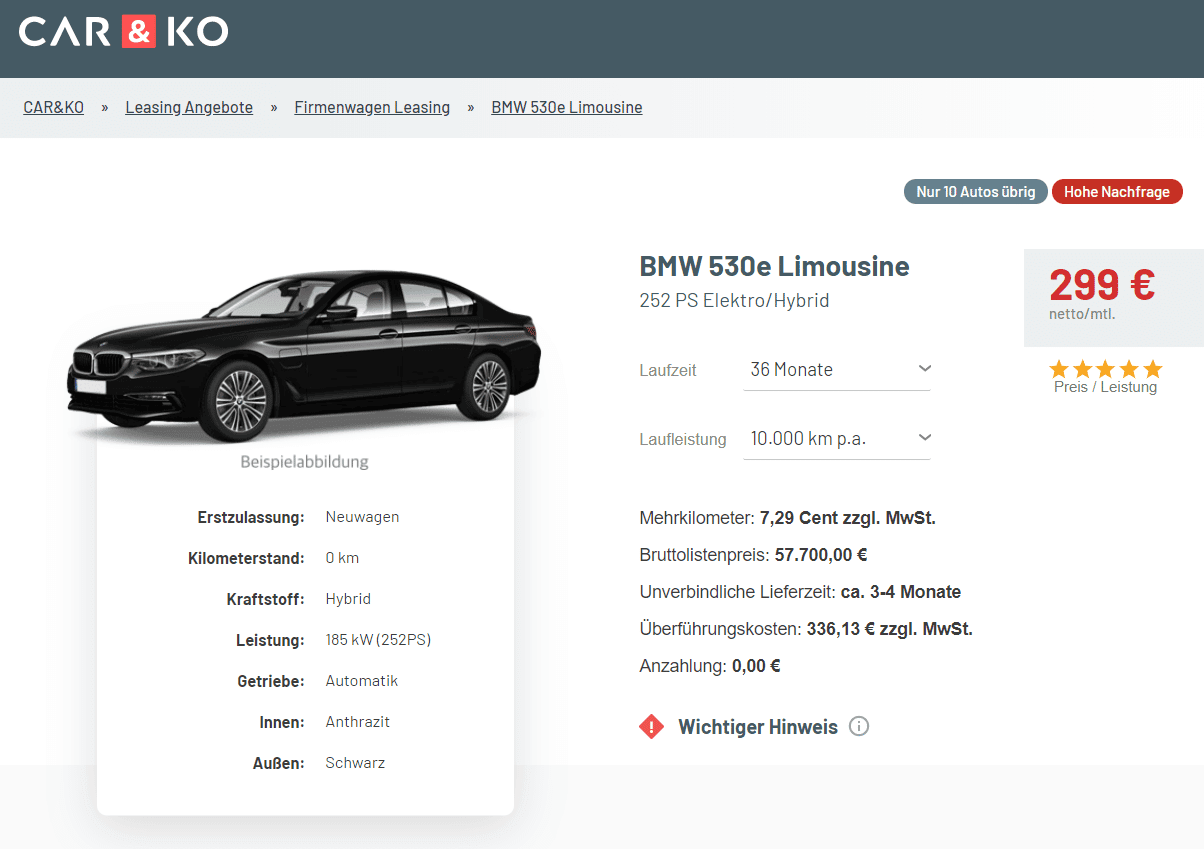Click the Unverbindliche Lieferzeit ca. 3-4 Monate line

[800, 592]
